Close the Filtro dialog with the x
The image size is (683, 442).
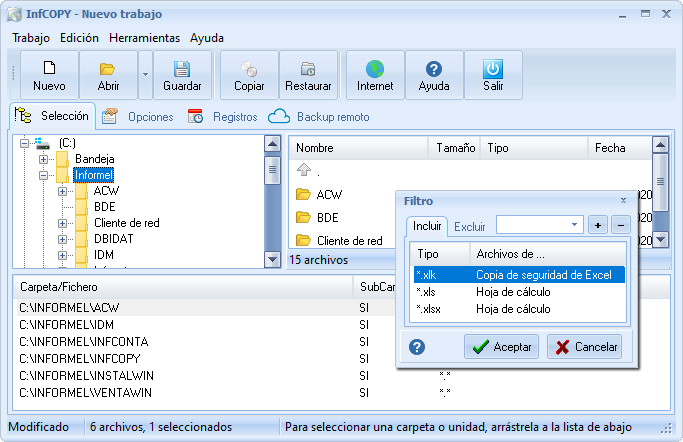623,200
